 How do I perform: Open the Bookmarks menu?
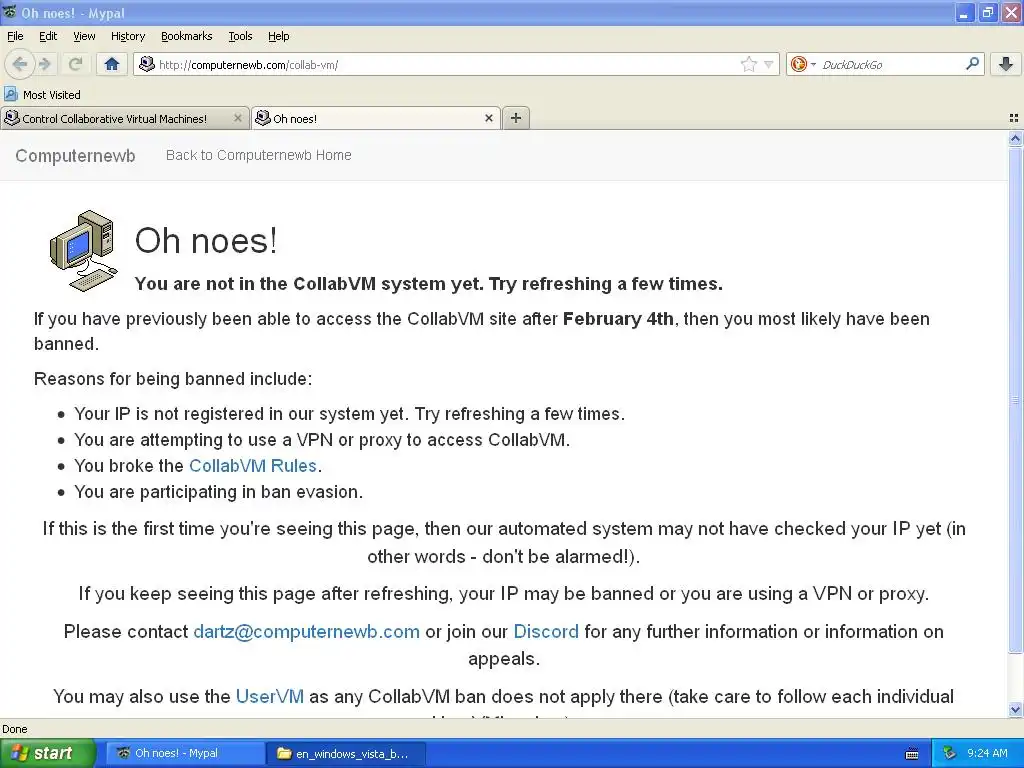point(187,36)
